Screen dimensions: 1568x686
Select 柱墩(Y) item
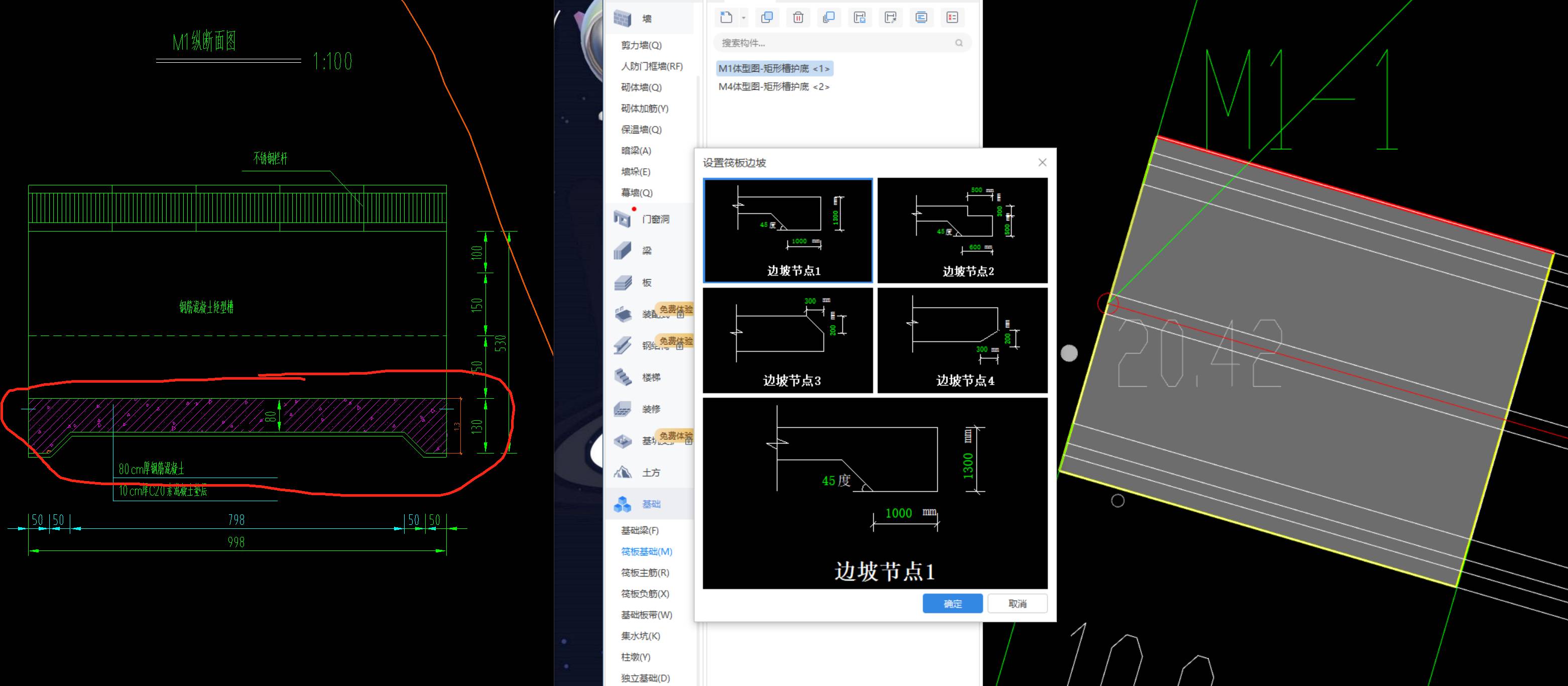[x=636, y=657]
